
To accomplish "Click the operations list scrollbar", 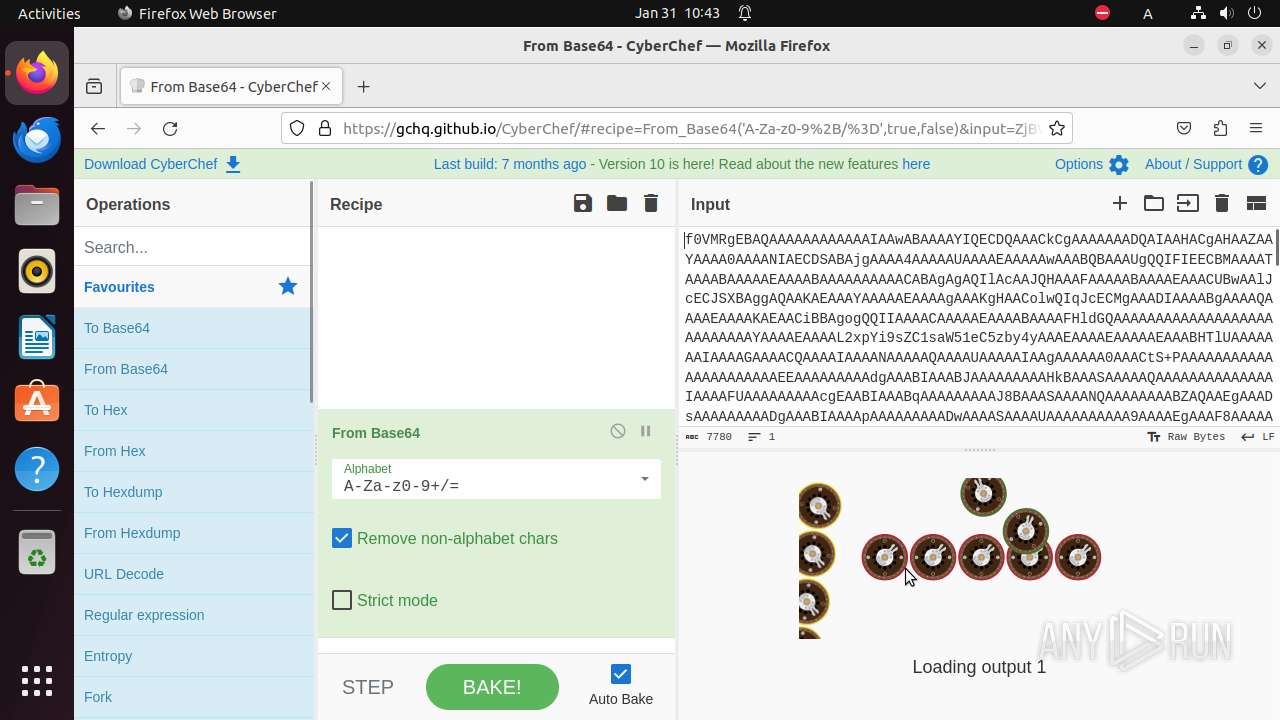I will pyautogui.click(x=312, y=292).
